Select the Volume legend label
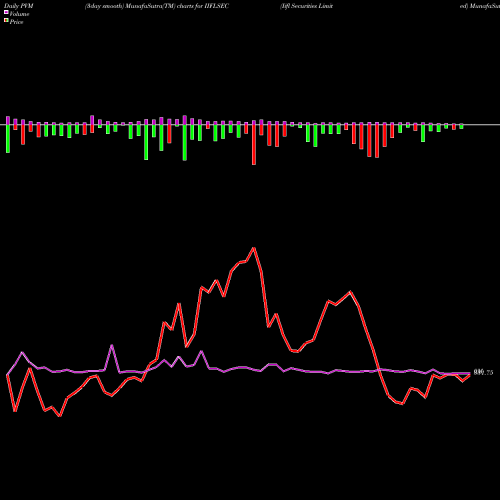The image size is (500, 500). [19, 14]
